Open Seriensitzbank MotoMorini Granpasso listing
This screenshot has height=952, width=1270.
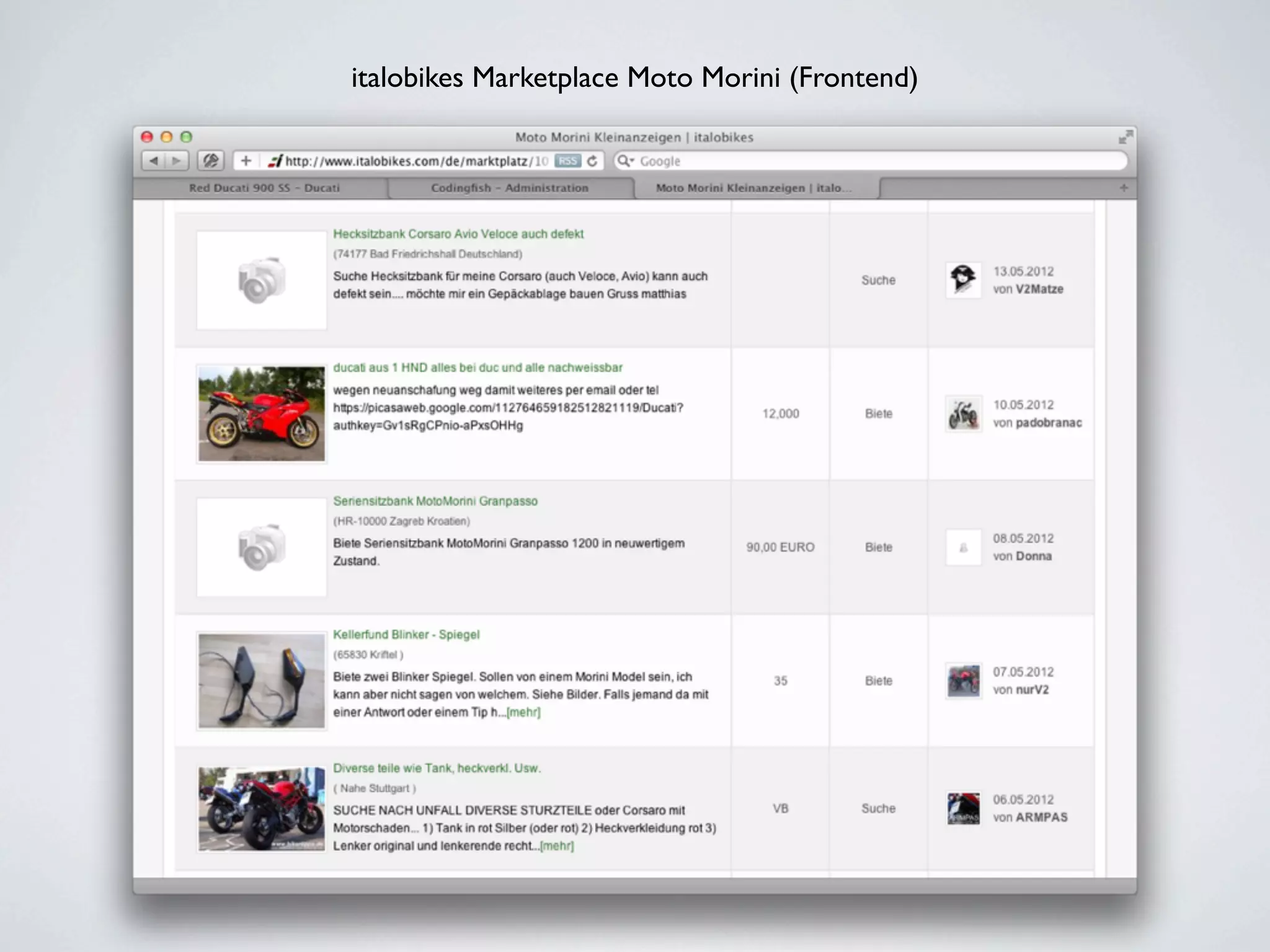(x=435, y=501)
